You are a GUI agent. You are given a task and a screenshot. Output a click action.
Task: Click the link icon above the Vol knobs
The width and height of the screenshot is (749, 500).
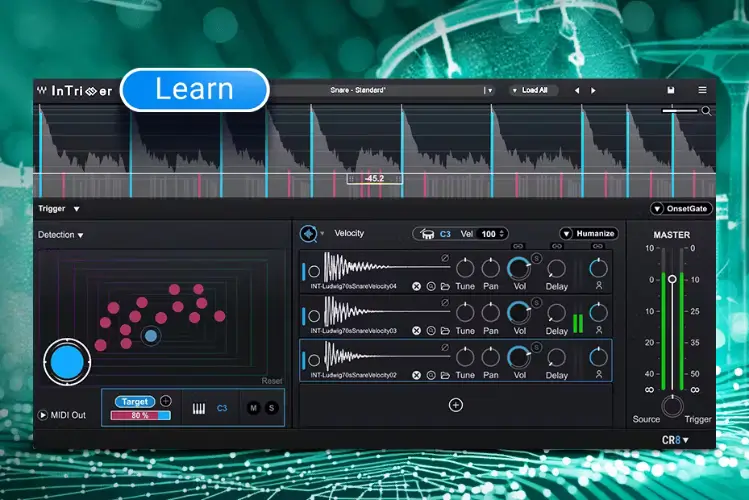coord(518,246)
